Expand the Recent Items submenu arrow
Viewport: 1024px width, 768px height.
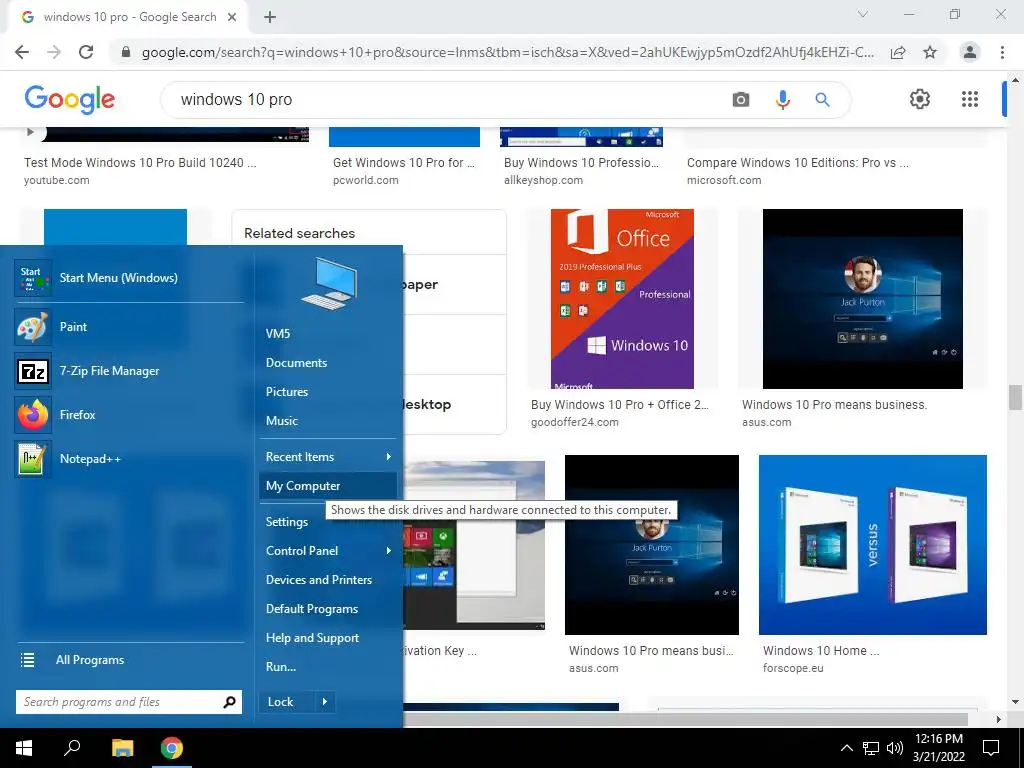(x=388, y=456)
